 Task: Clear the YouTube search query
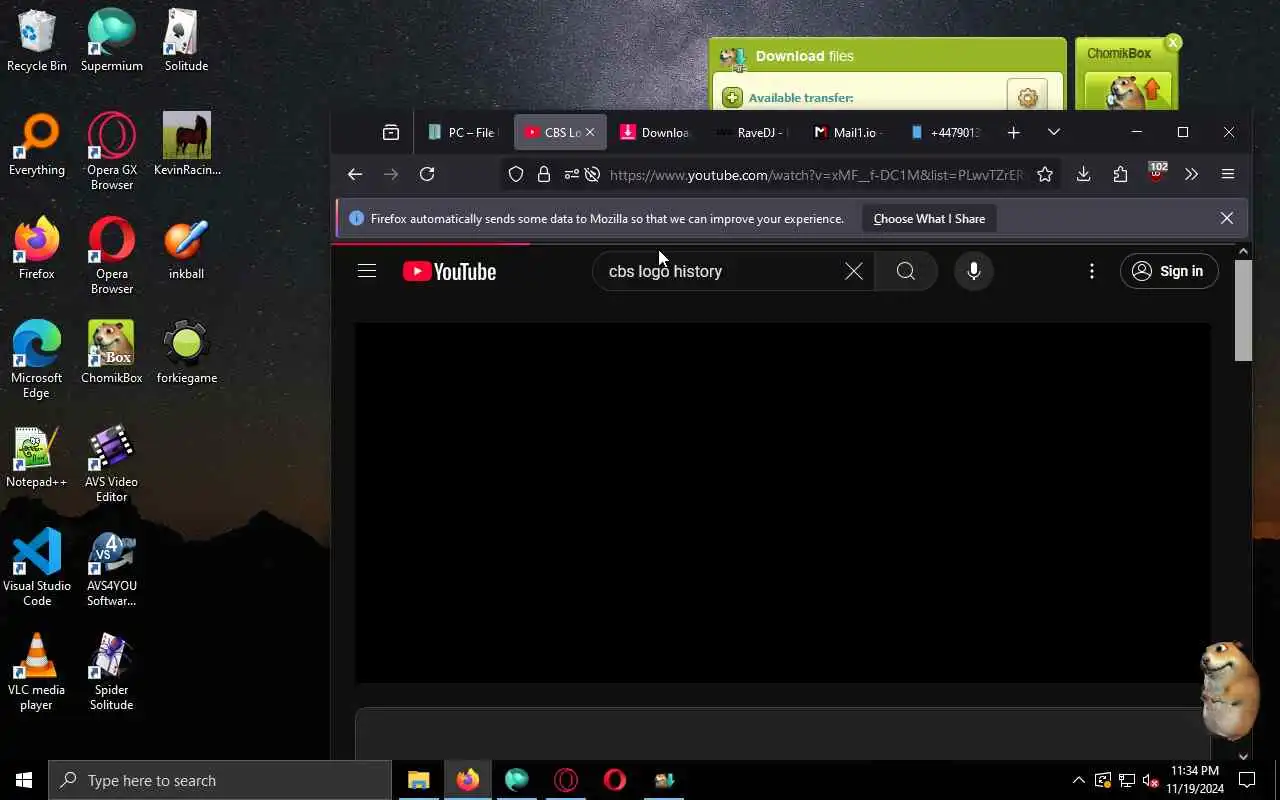[x=854, y=271]
